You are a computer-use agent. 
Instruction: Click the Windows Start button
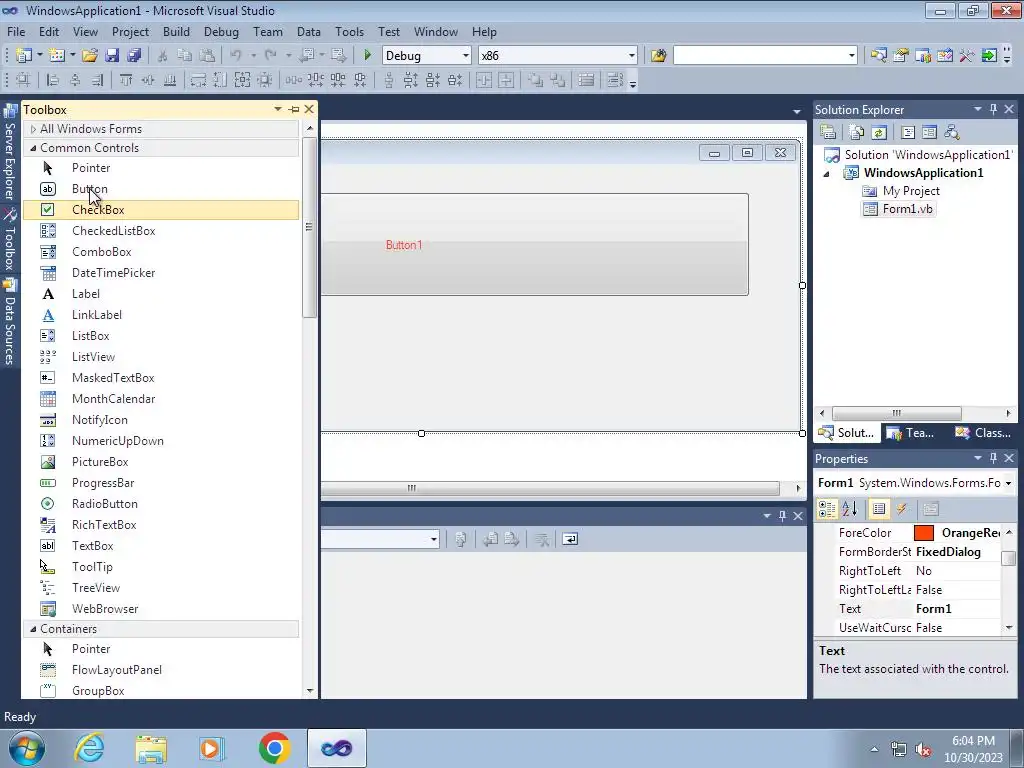pos(27,748)
